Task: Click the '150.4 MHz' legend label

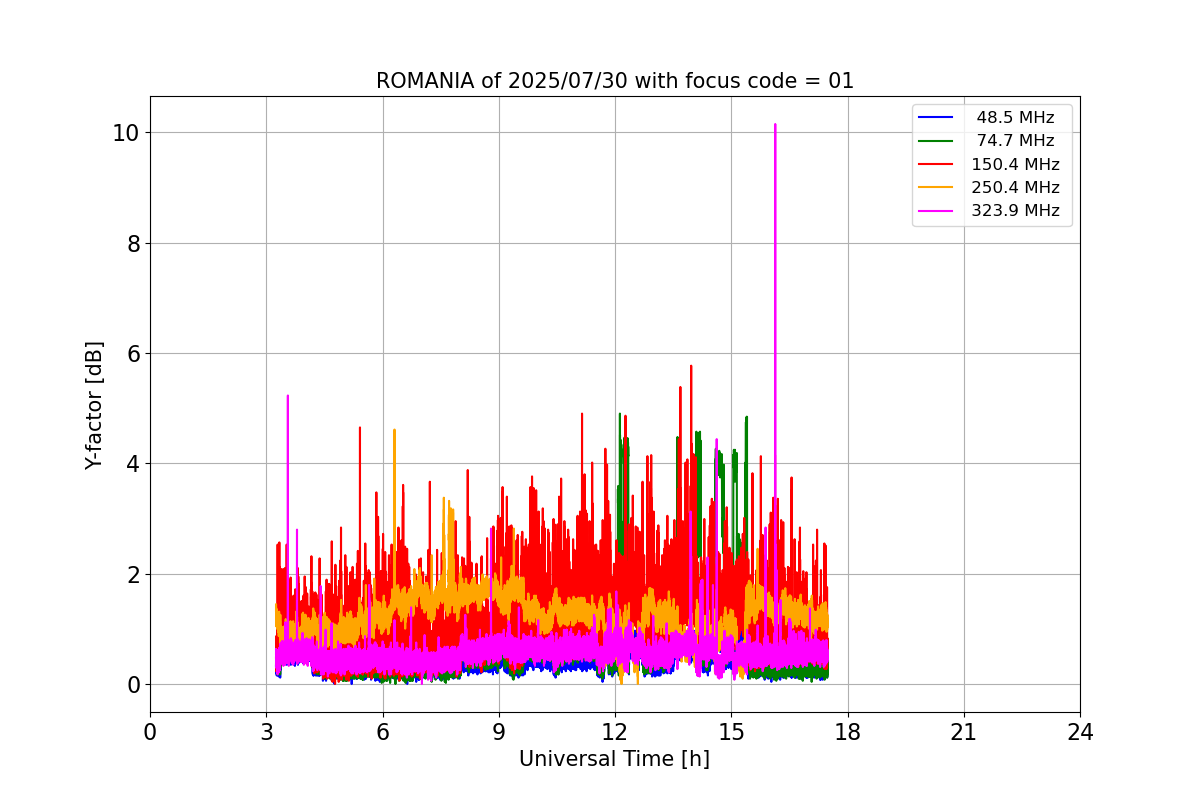Action: tap(1015, 164)
